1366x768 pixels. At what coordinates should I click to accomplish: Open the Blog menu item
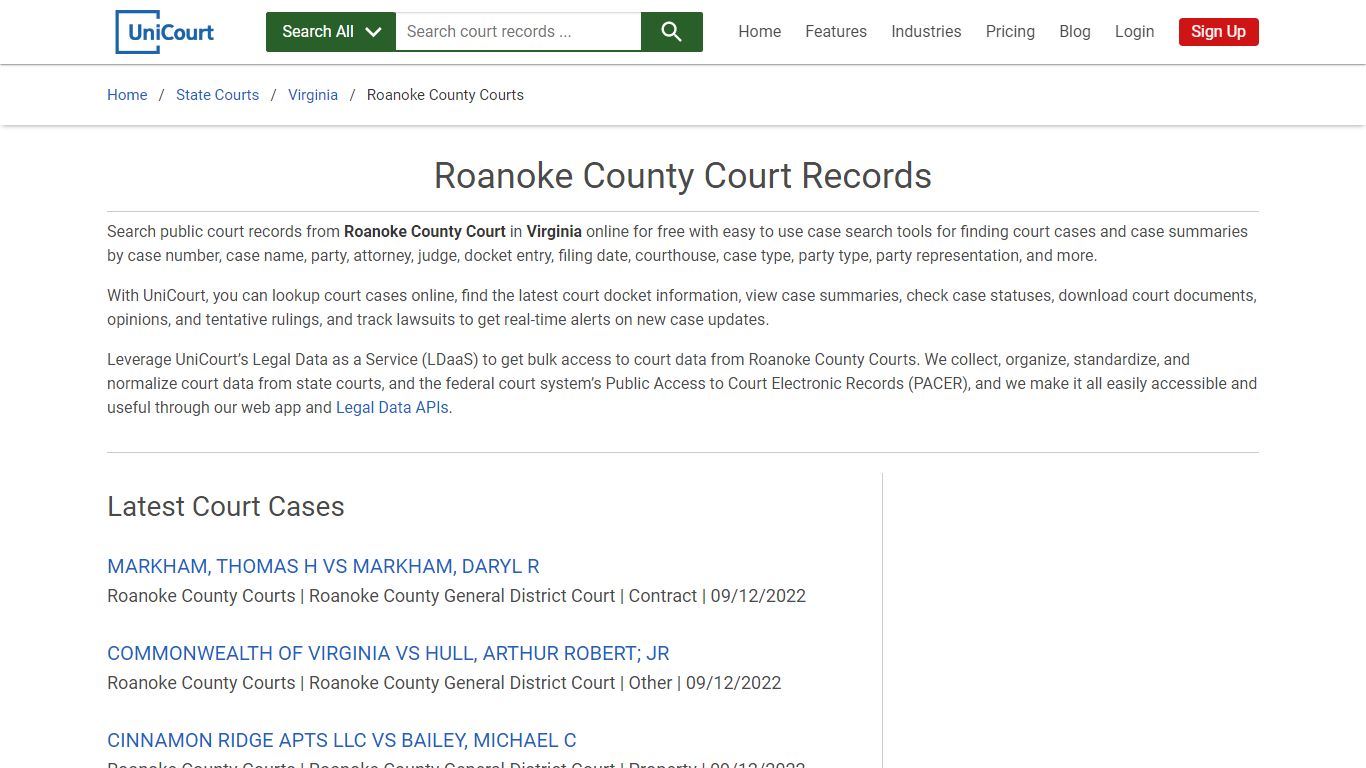click(x=1075, y=32)
